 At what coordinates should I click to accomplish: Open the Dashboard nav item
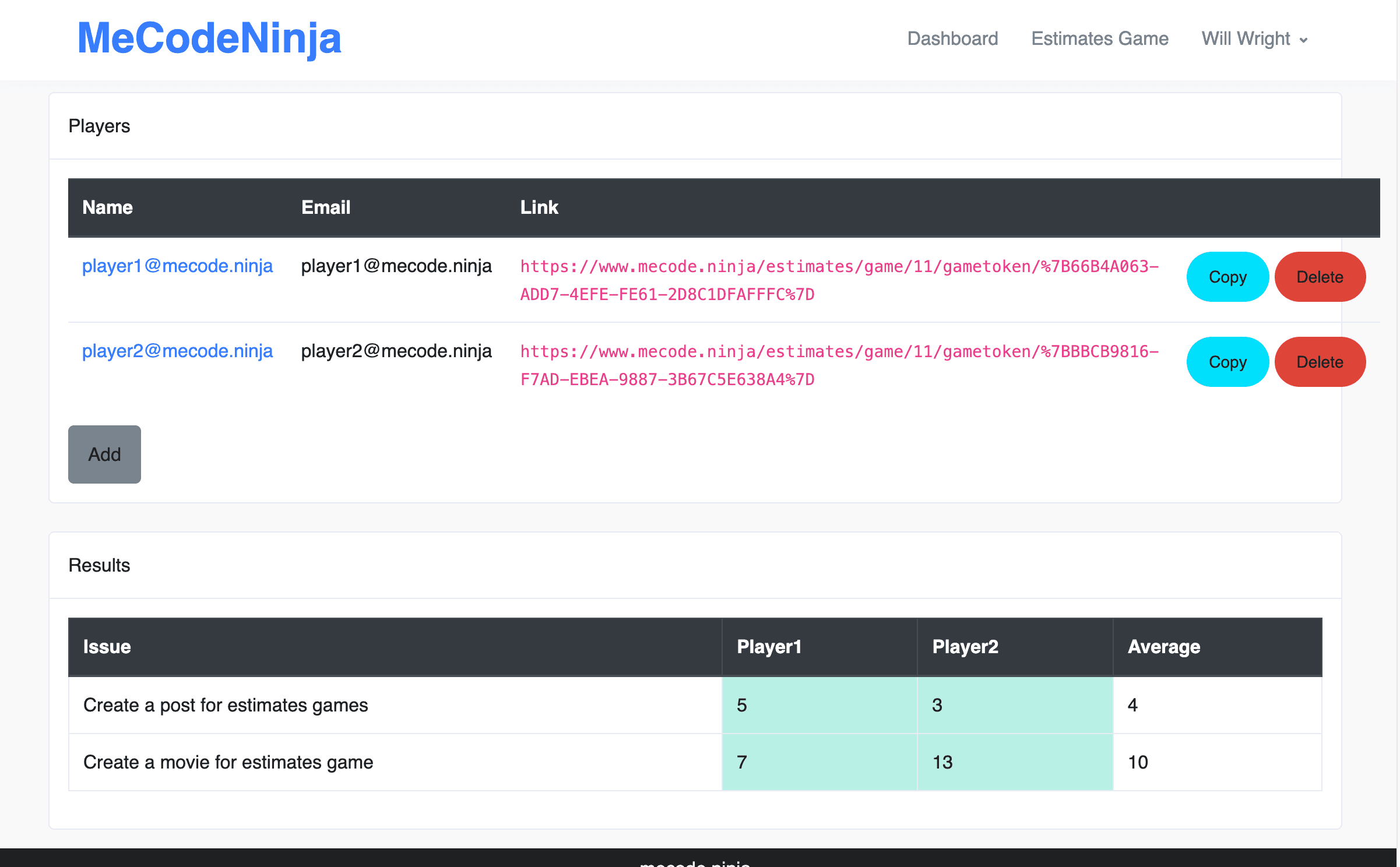[952, 38]
